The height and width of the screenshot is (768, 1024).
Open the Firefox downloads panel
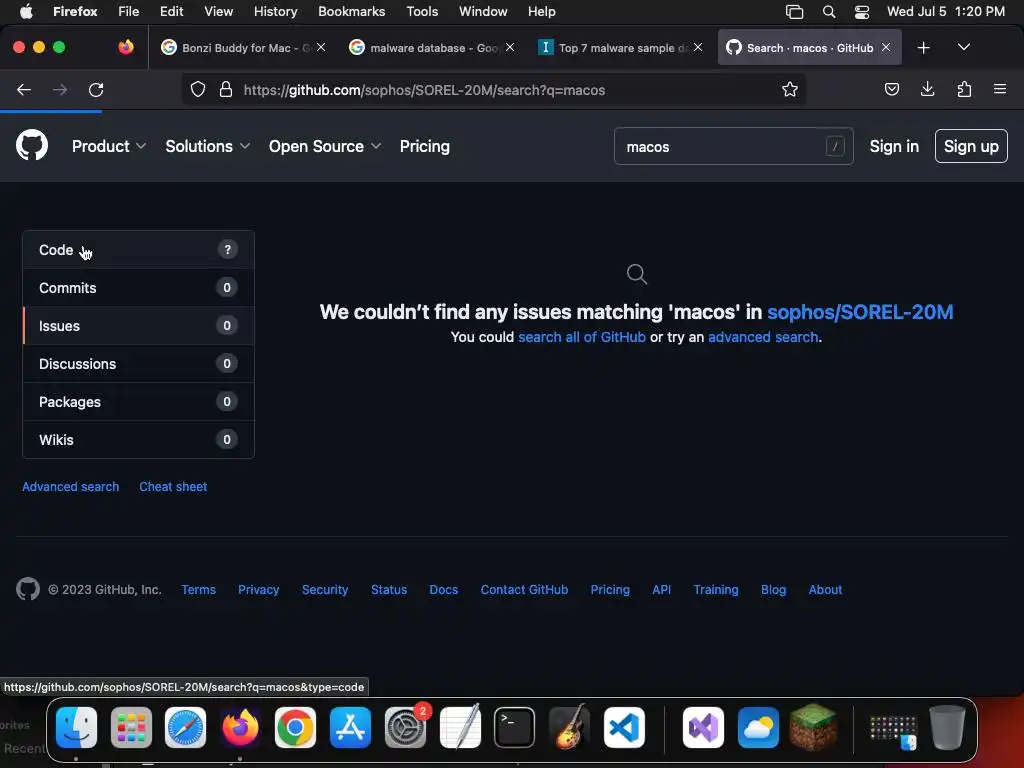point(927,89)
